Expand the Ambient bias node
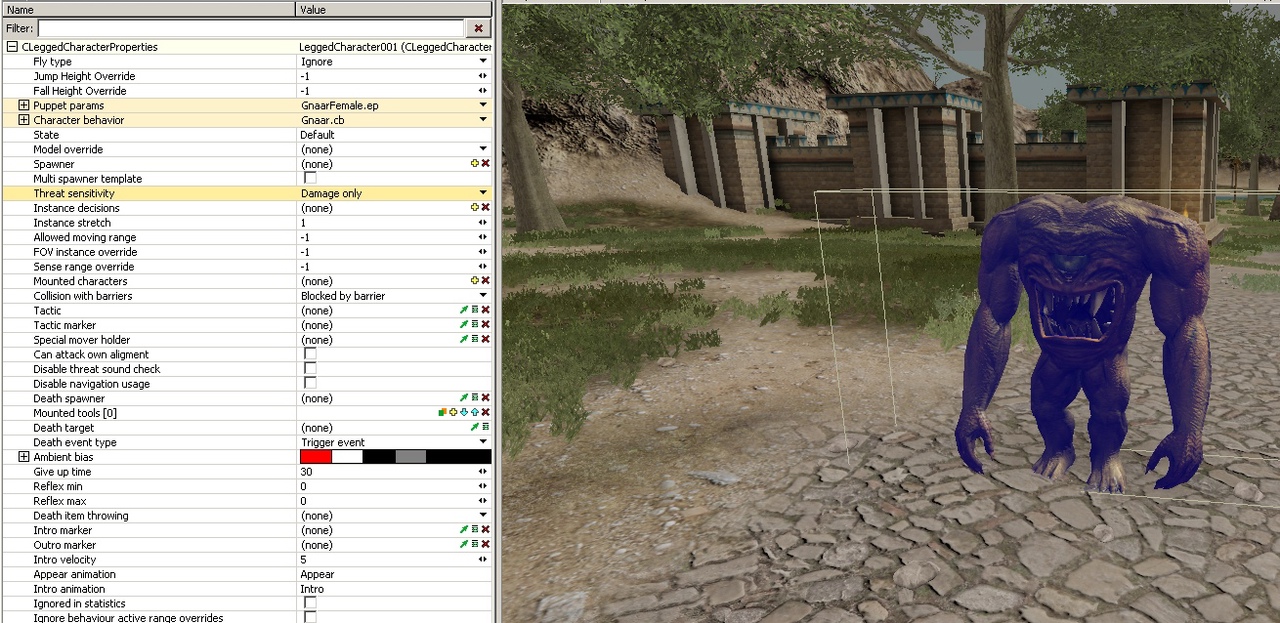 (x=24, y=457)
